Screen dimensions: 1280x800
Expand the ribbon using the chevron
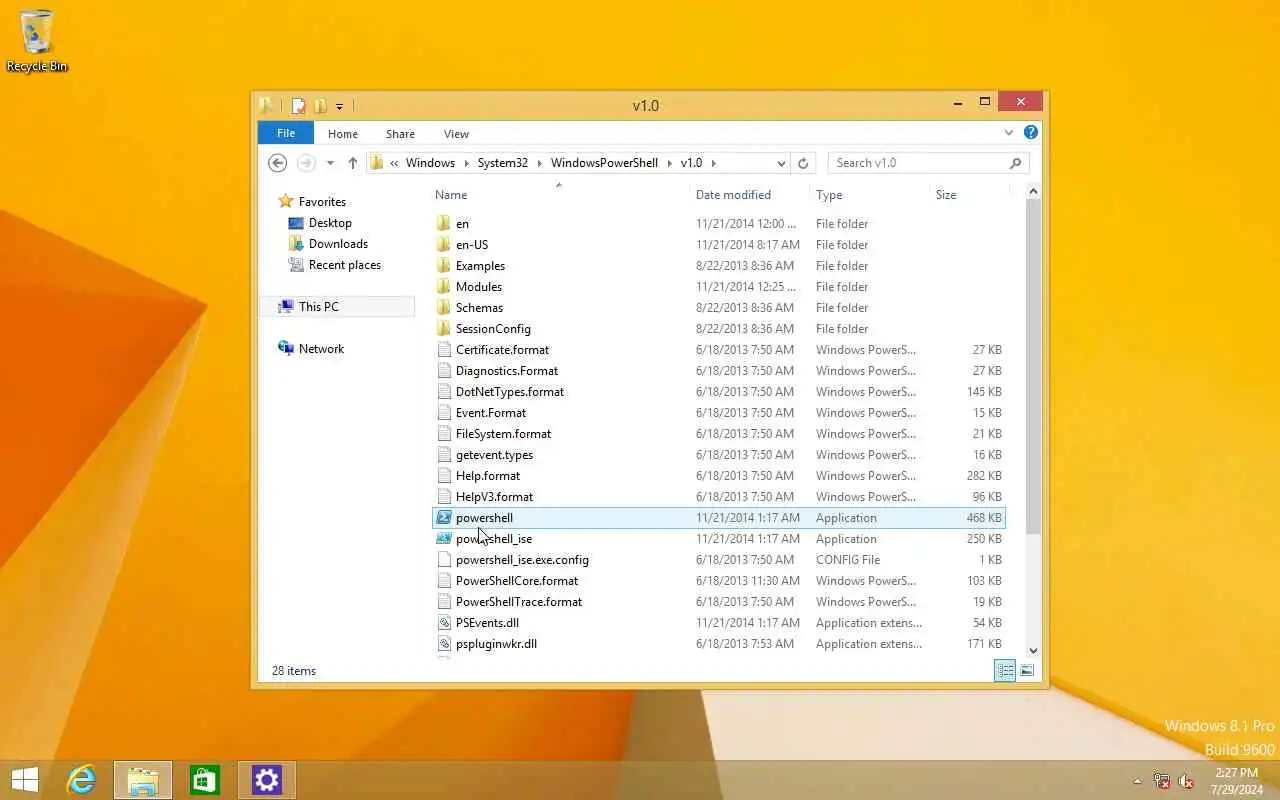coord(1009,132)
